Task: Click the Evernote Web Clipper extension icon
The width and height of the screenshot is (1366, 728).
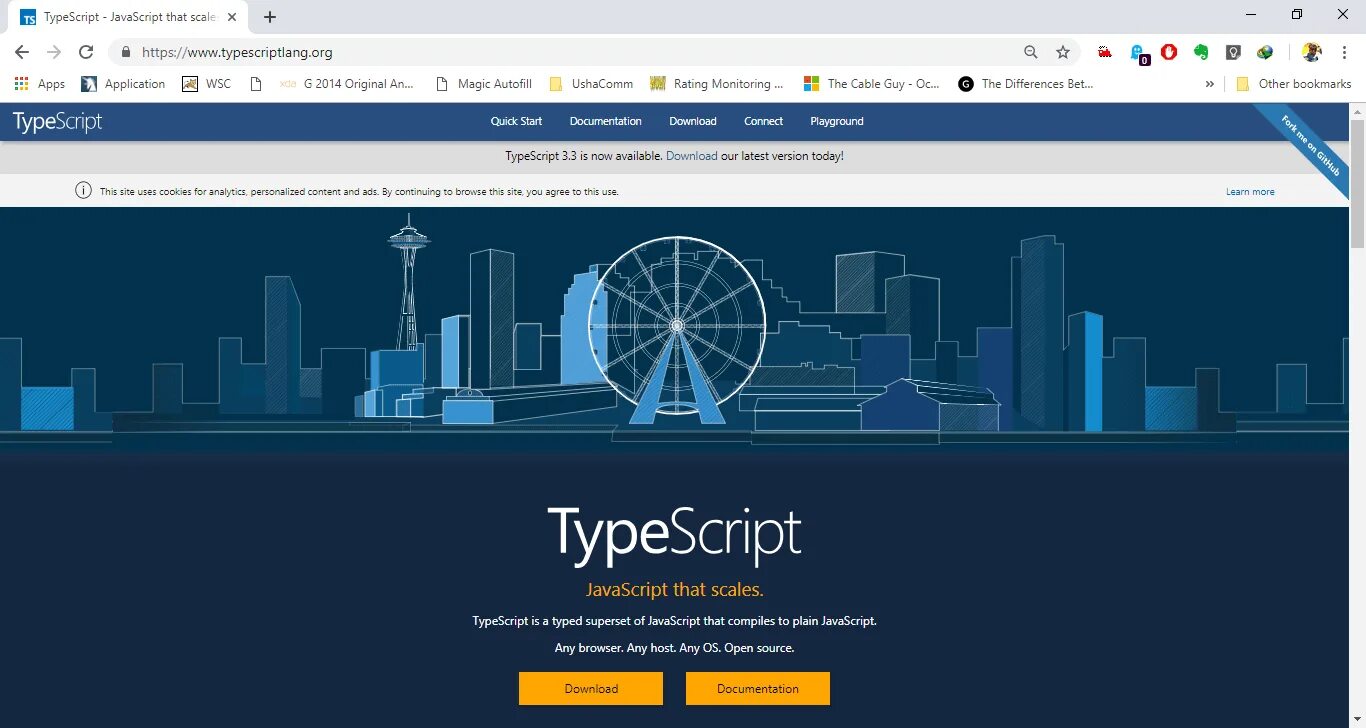Action: pos(1200,52)
